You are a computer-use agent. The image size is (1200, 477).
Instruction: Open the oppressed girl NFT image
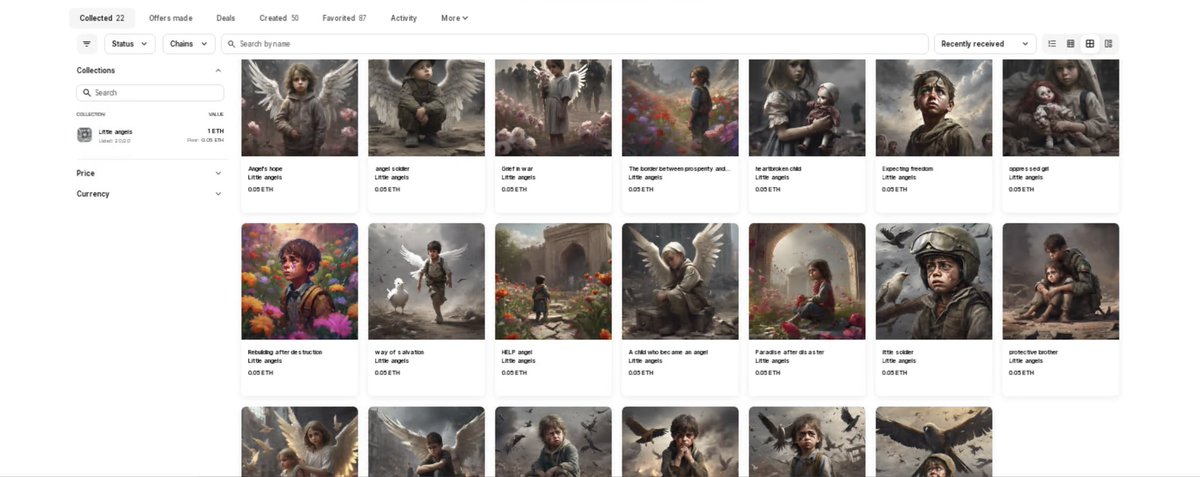coord(1061,107)
